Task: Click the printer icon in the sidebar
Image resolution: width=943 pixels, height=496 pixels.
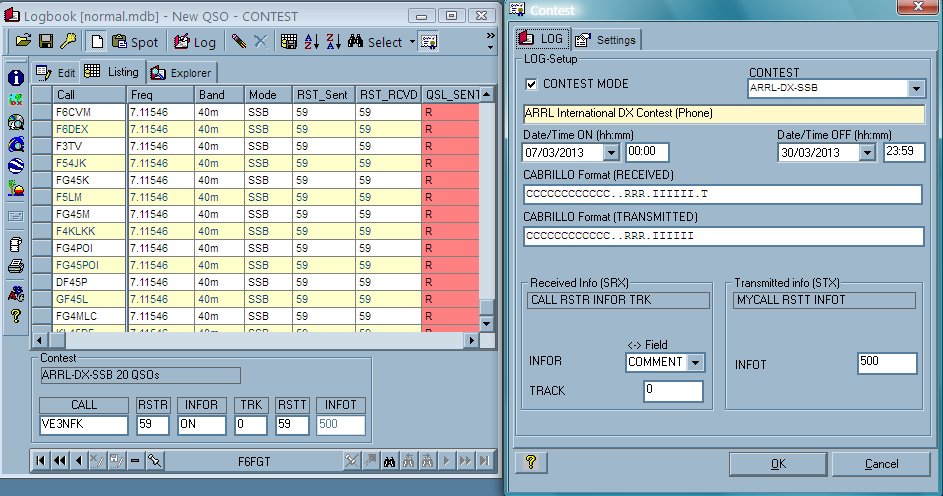Action: coord(16,266)
